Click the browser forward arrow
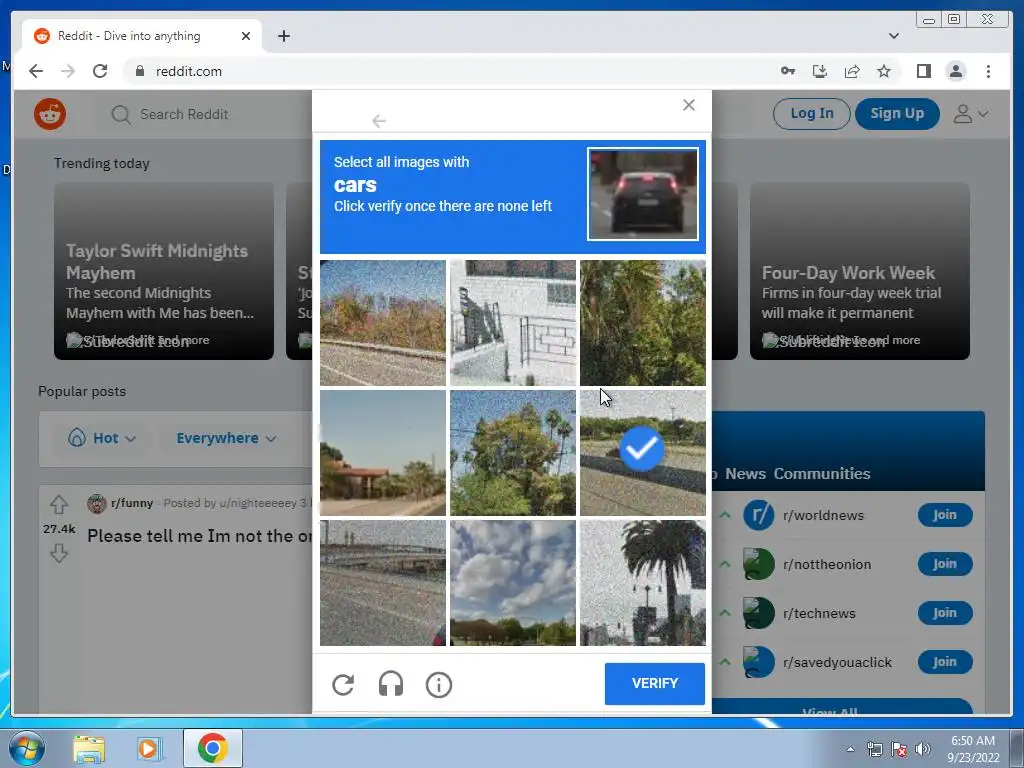This screenshot has width=1024, height=768. [68, 71]
